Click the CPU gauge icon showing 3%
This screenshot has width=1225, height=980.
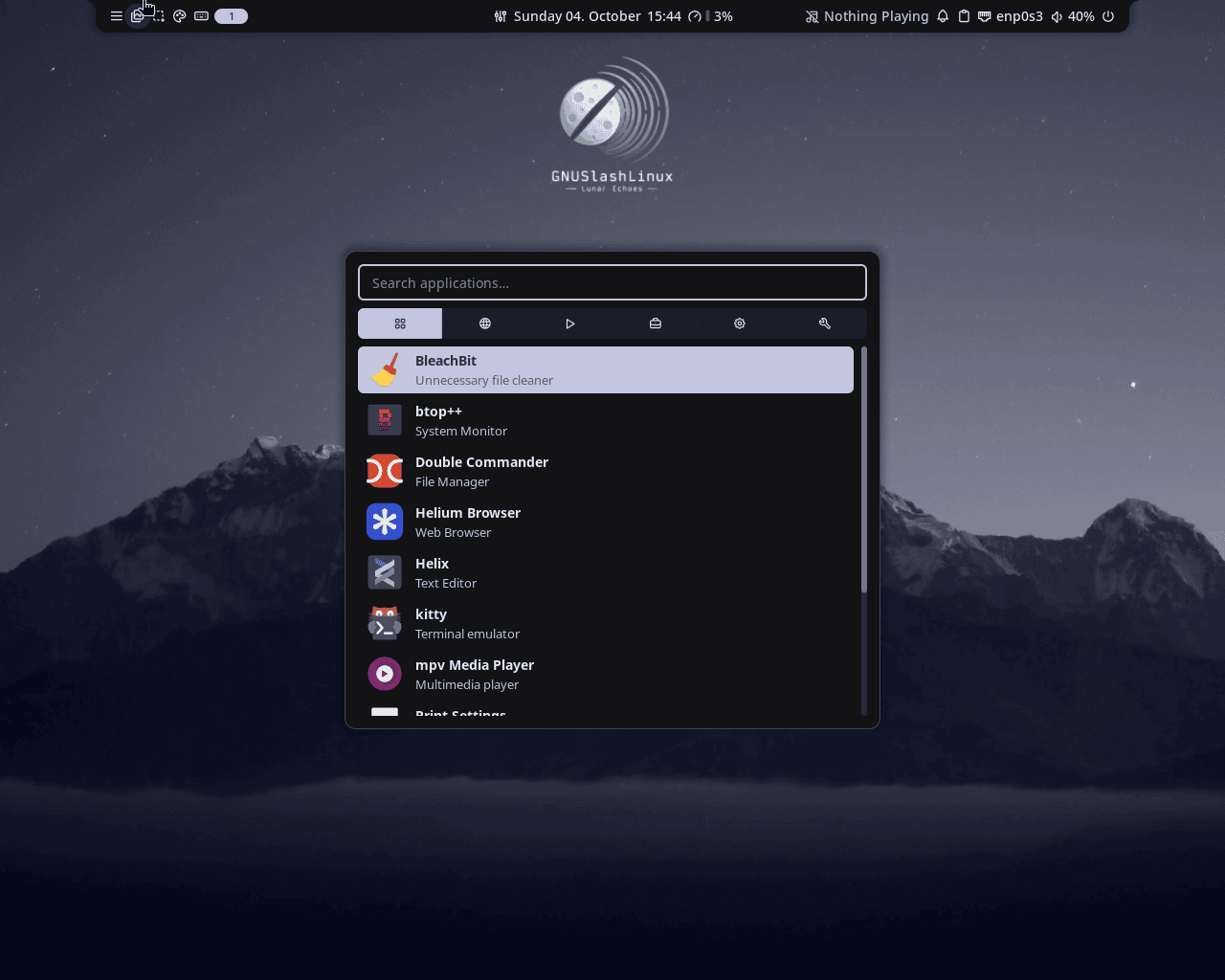coord(695,16)
